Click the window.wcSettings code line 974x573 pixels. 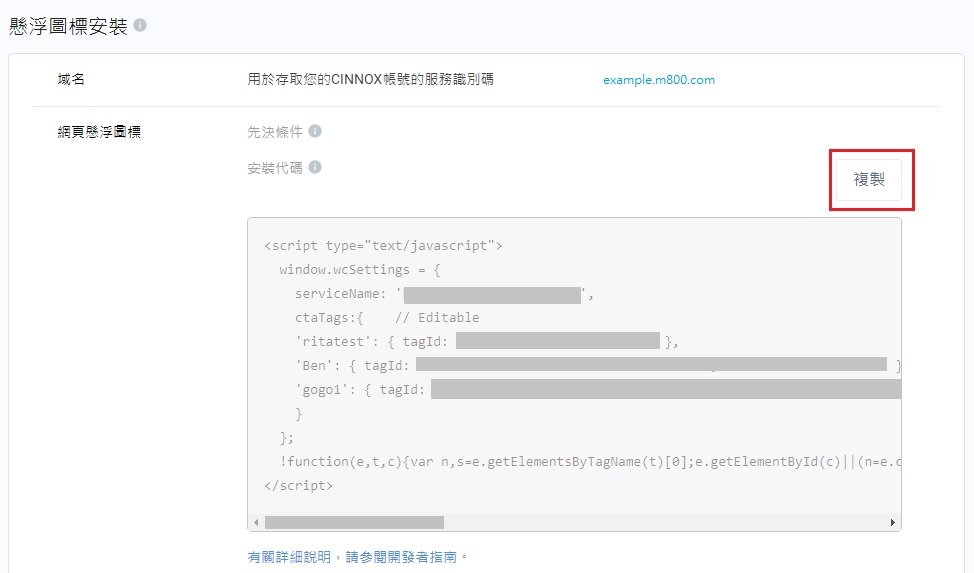pos(360,270)
